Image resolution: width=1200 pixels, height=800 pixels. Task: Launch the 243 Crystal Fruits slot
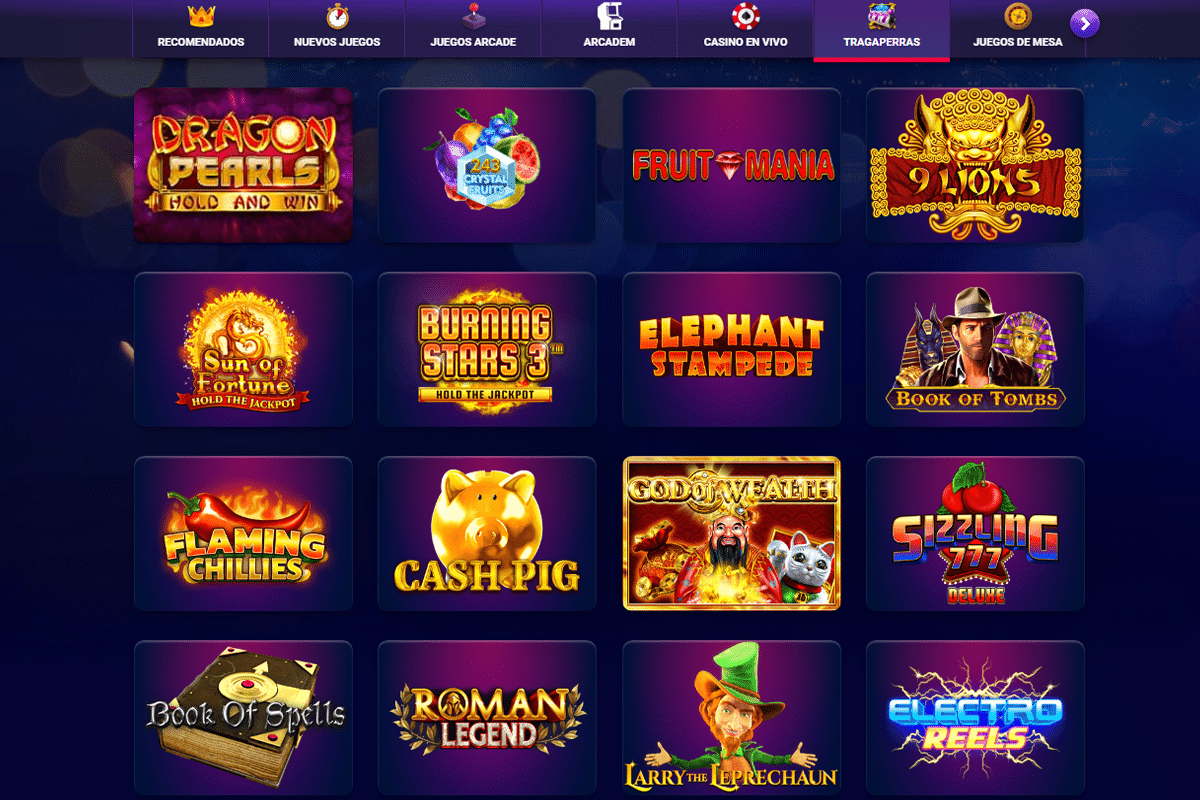point(487,165)
